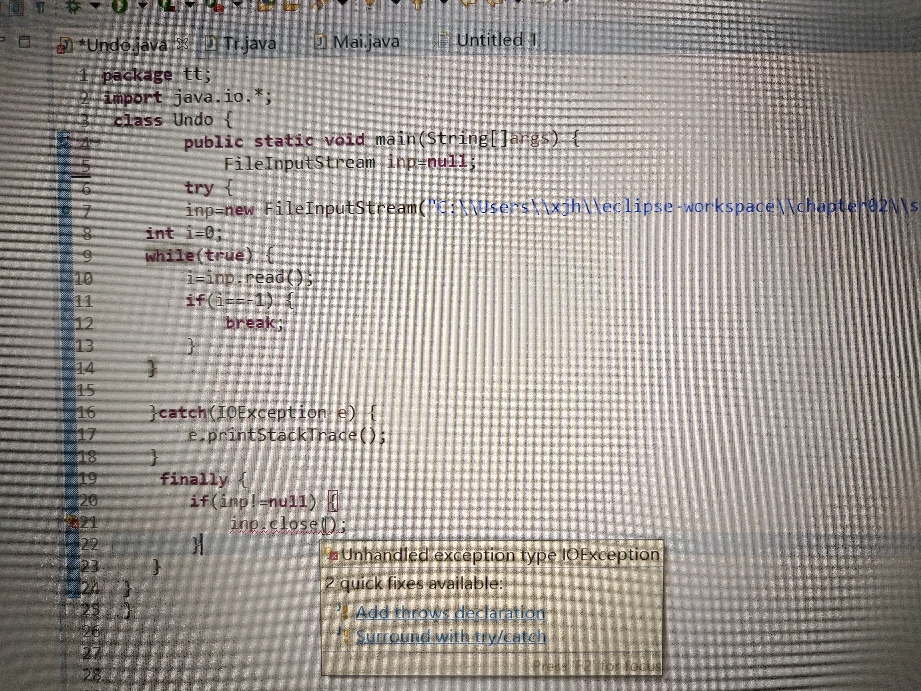Click the 'finally {' line
Screen dimensions: 921x691
tap(204, 479)
